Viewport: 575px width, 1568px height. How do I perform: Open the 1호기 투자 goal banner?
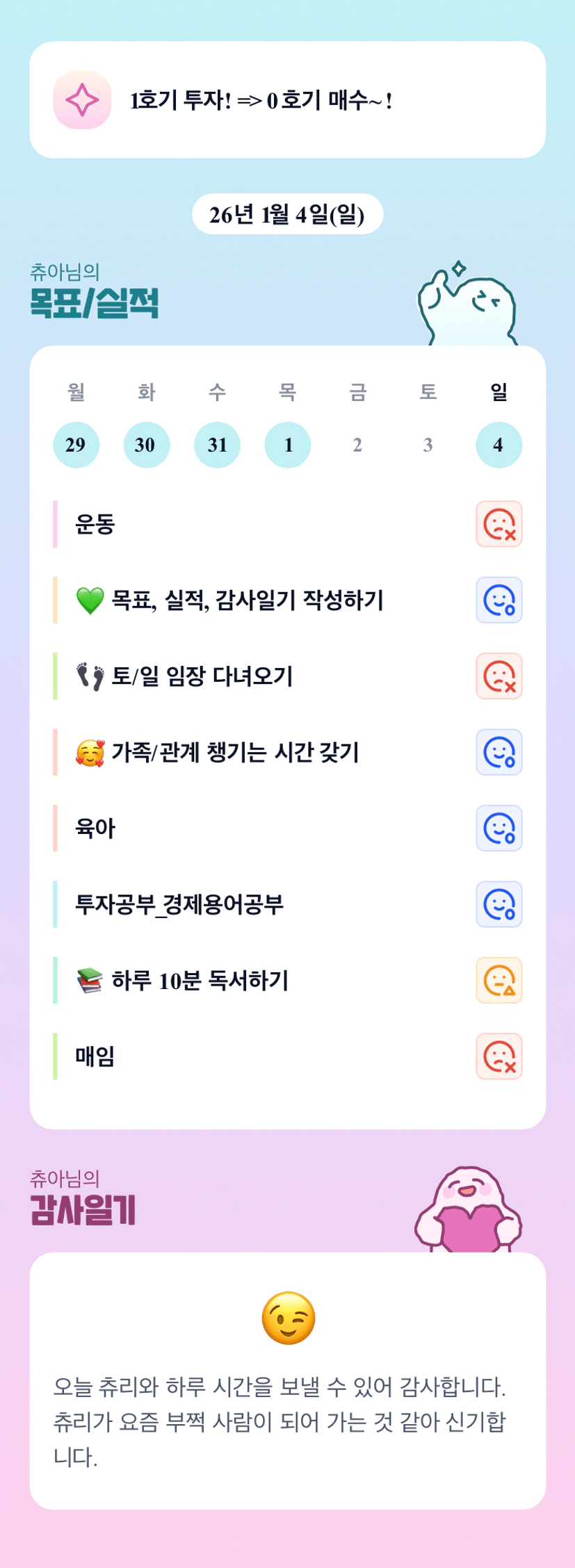tap(287, 100)
